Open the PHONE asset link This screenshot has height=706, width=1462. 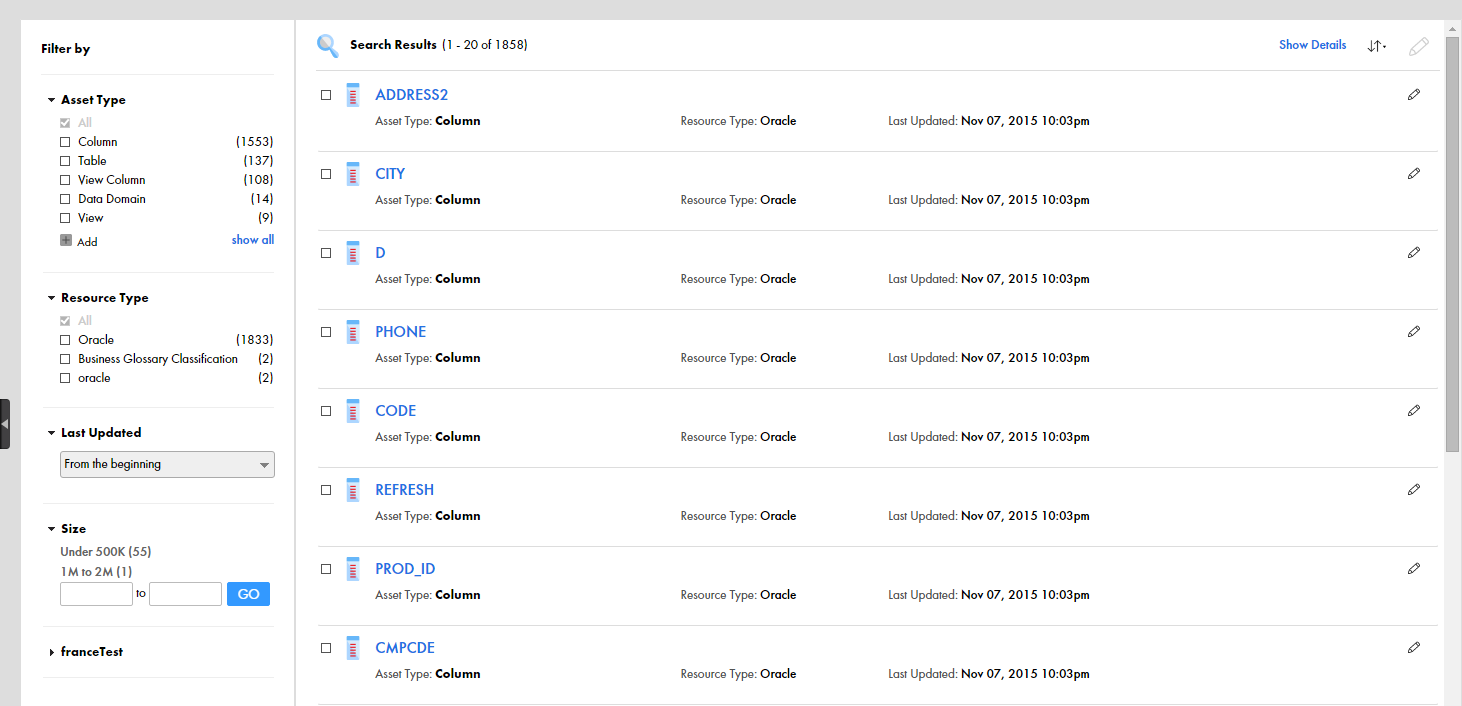401,332
